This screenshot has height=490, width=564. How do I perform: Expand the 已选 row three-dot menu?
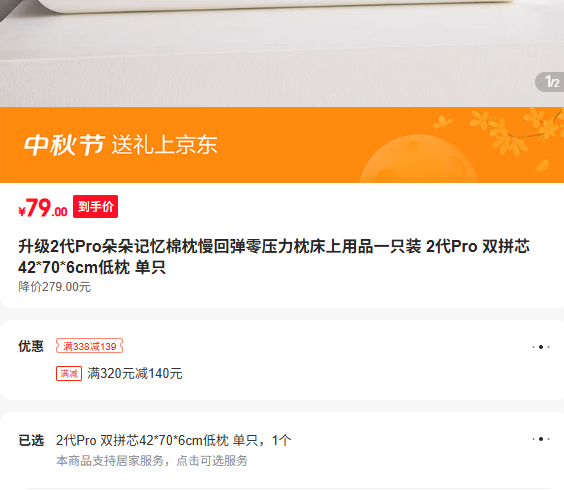[x=541, y=439]
